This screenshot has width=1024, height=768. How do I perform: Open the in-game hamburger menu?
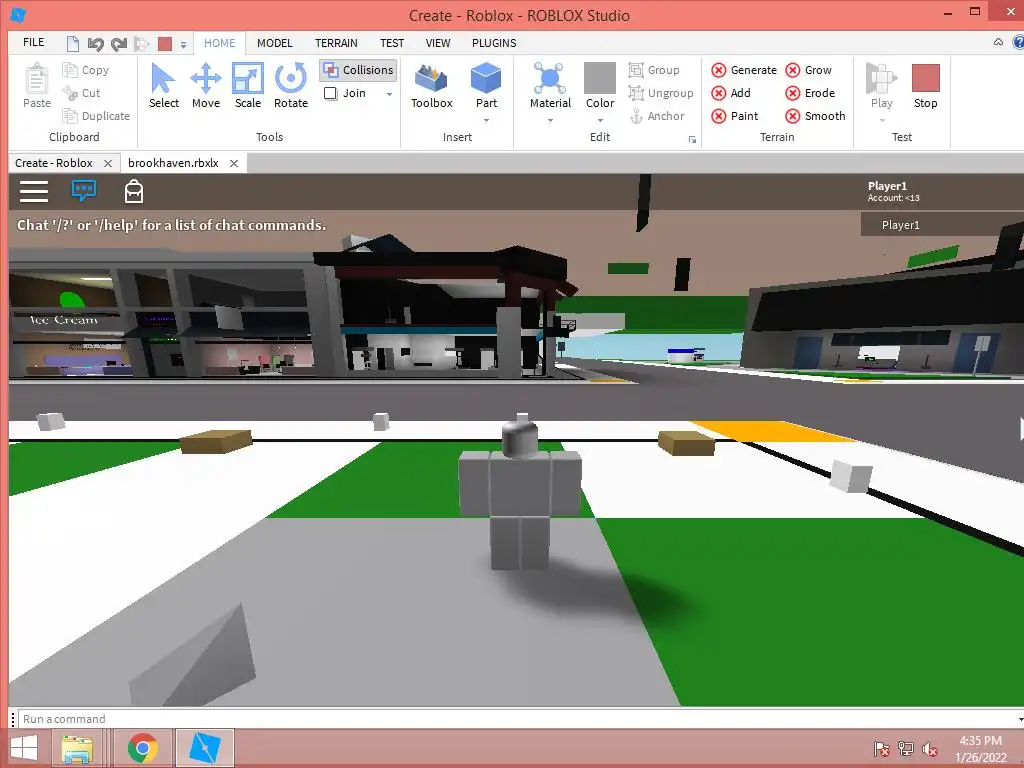point(34,191)
